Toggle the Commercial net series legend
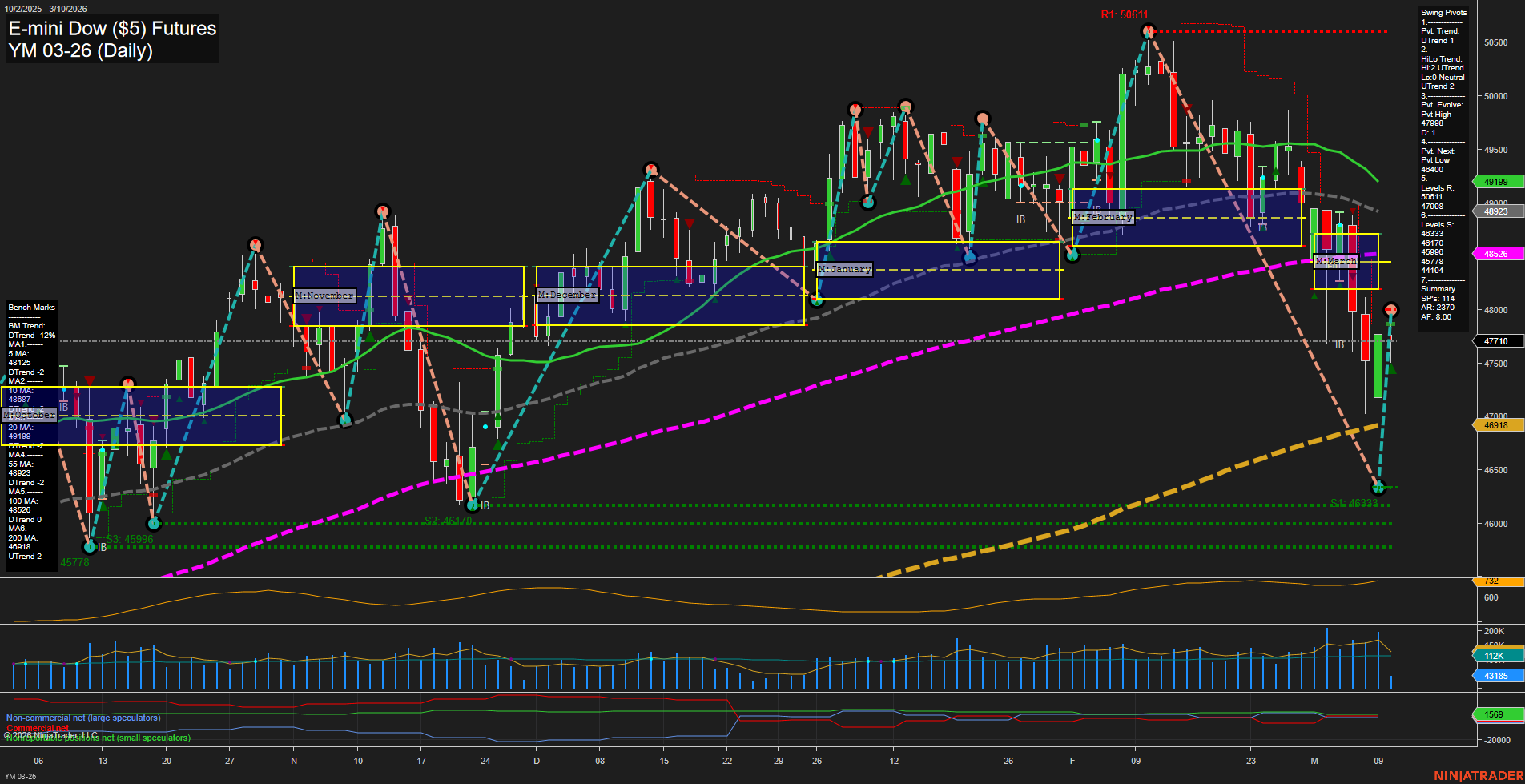 [36, 728]
